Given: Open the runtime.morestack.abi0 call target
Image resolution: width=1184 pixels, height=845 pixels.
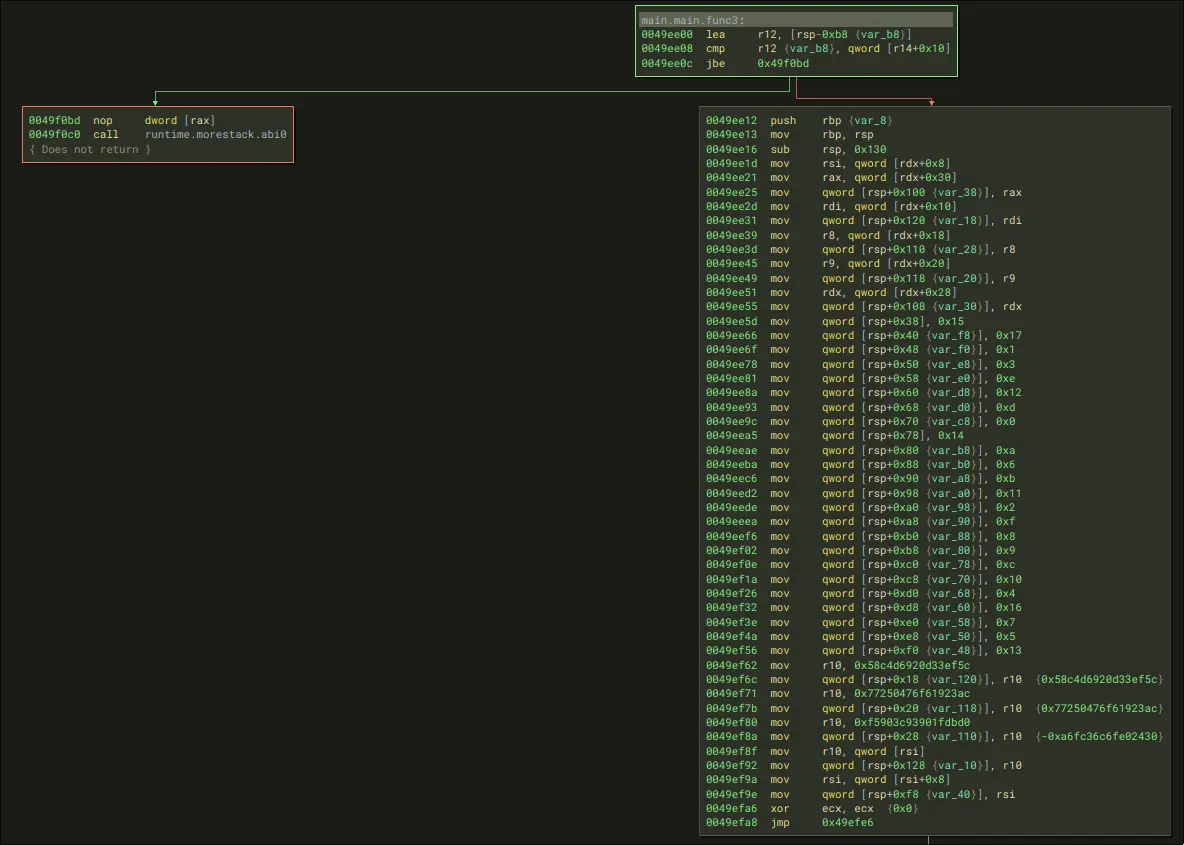Looking at the screenshot, I should click(x=216, y=134).
